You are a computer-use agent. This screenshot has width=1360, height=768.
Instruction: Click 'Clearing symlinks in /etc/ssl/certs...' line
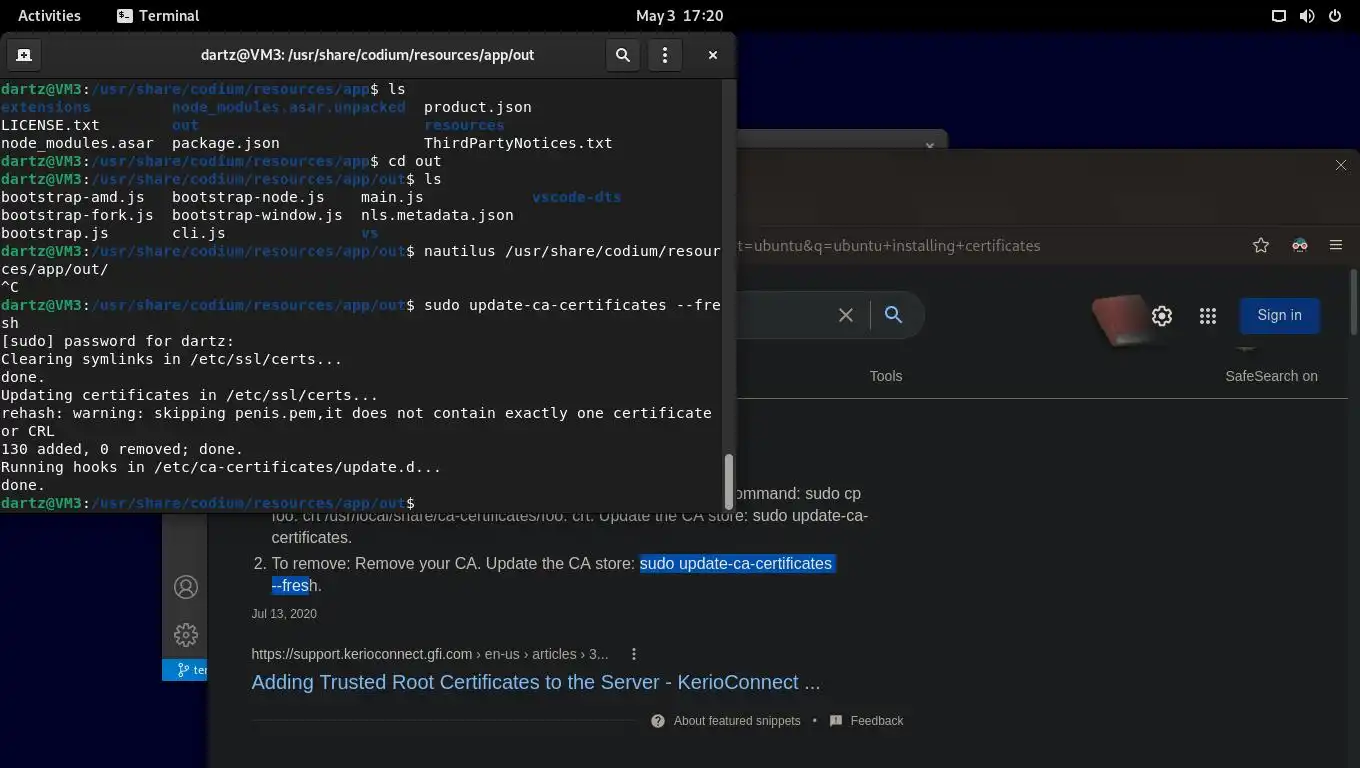172,359
